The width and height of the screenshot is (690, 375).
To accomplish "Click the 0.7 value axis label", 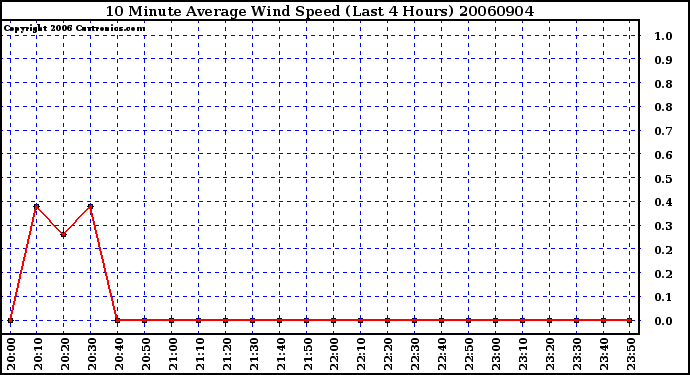I will 664,131.
